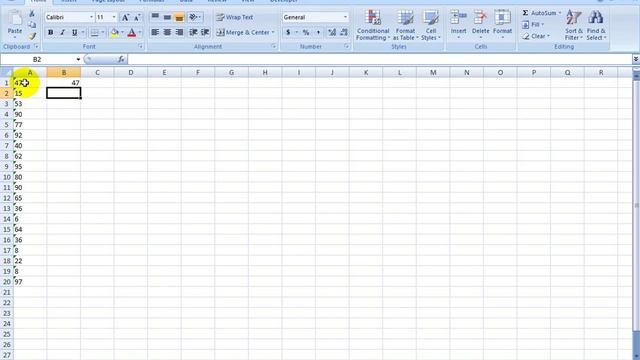Open the Clear dropdown in Editing

pos(536,36)
